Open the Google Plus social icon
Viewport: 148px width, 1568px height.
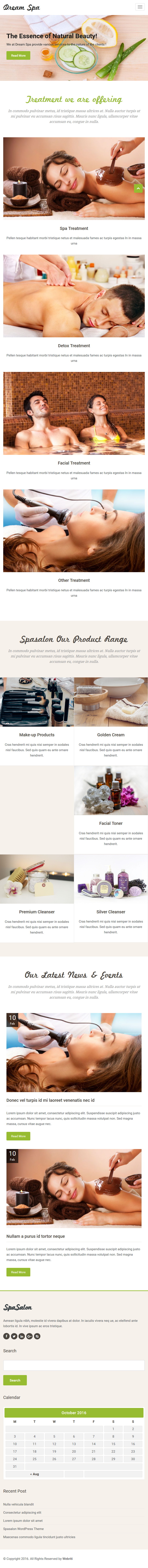(x=29, y=1336)
